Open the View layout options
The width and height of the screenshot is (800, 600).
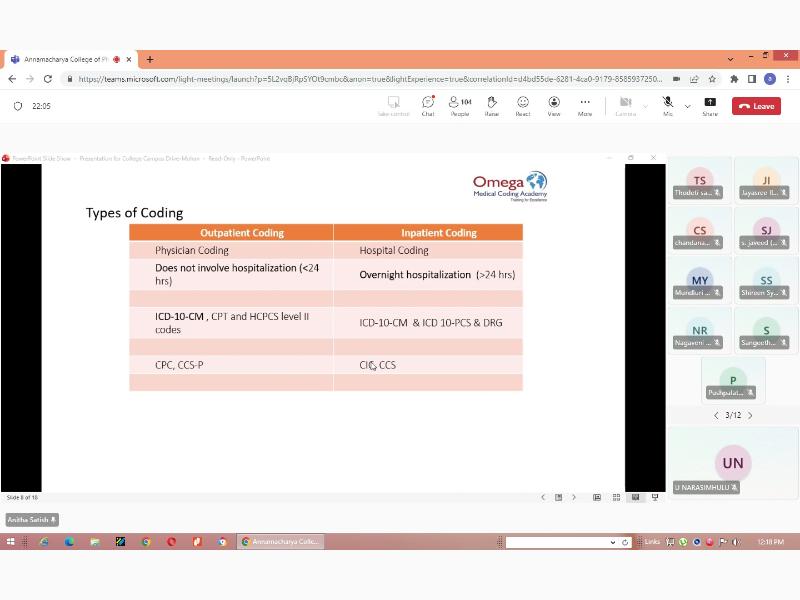pos(554,105)
